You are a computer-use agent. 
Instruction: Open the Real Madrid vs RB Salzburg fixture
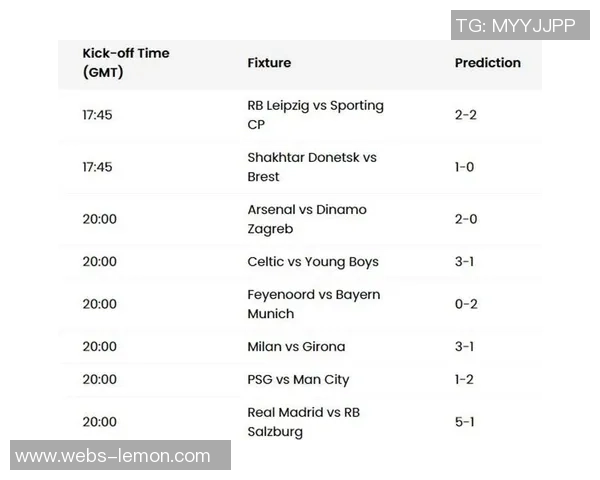point(303,422)
